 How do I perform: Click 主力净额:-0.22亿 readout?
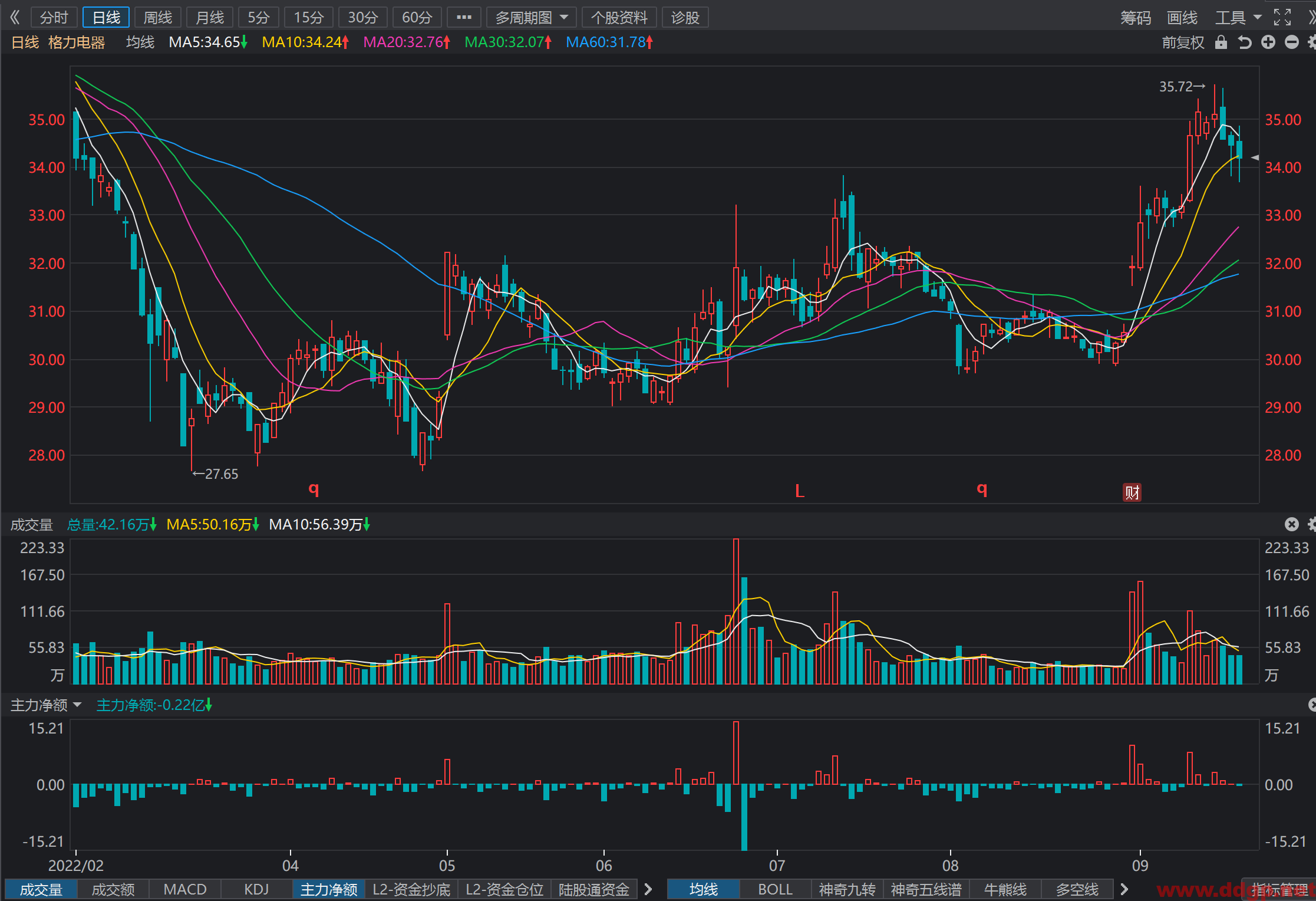pos(154,705)
